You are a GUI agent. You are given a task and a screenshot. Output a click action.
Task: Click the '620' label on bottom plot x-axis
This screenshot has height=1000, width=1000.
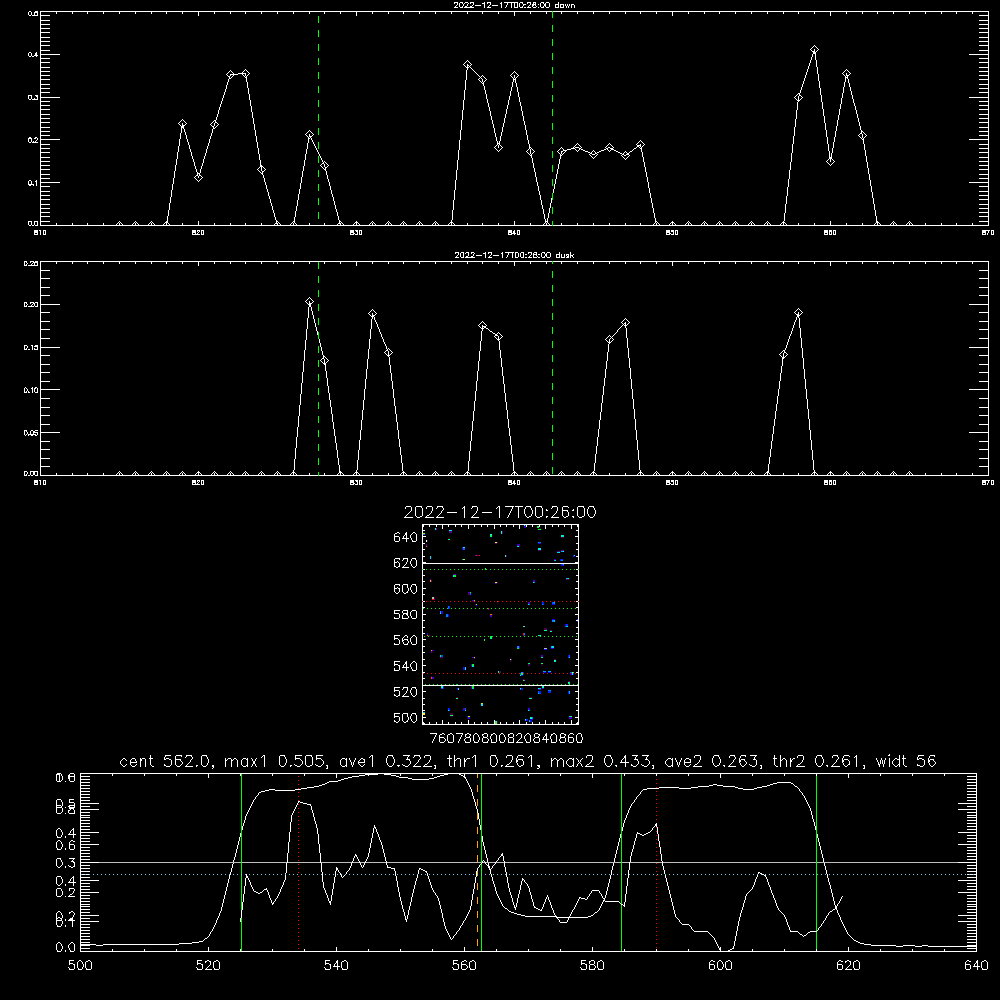(848, 966)
